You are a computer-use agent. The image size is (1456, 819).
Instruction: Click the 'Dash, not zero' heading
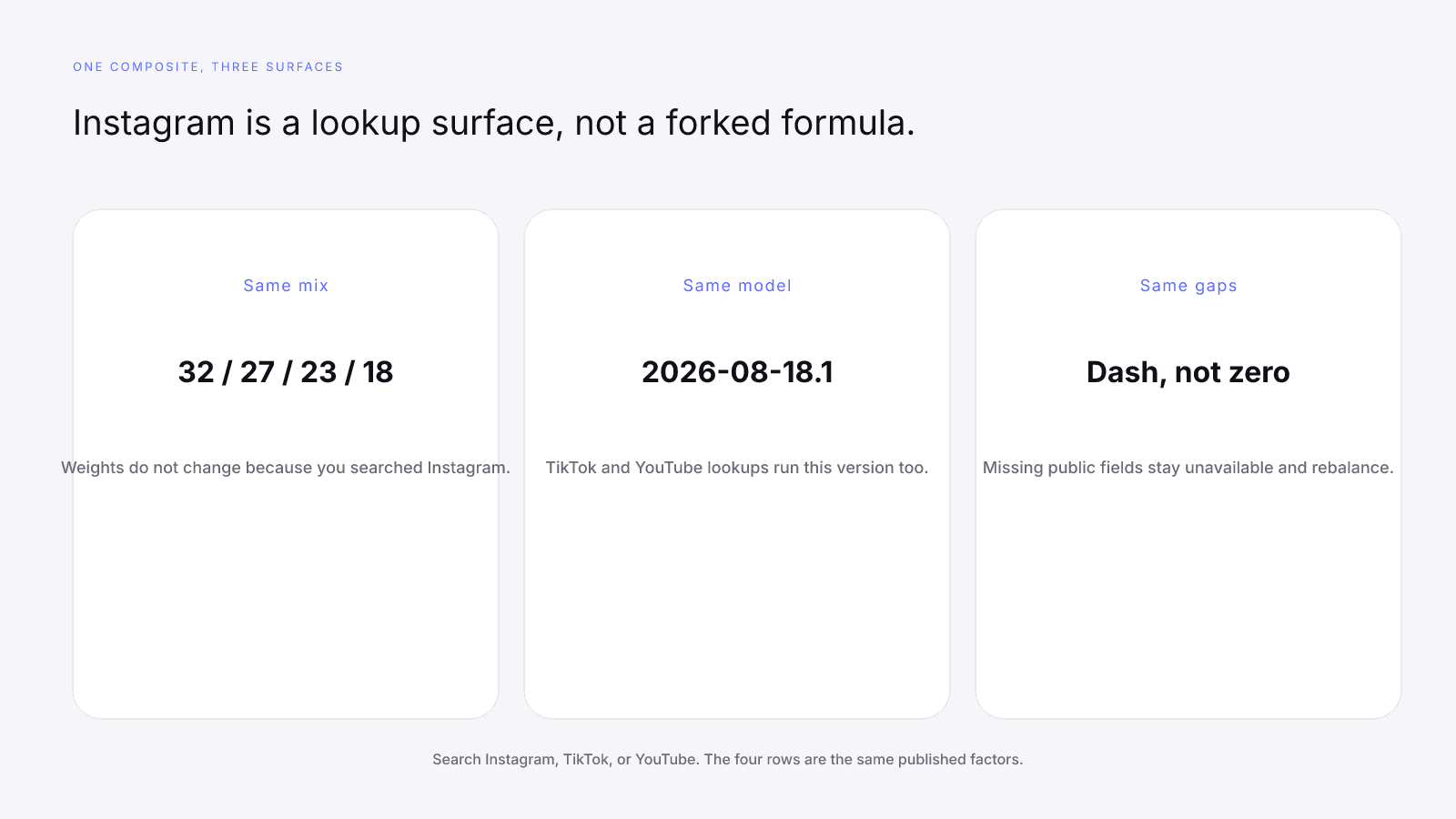(x=1188, y=372)
